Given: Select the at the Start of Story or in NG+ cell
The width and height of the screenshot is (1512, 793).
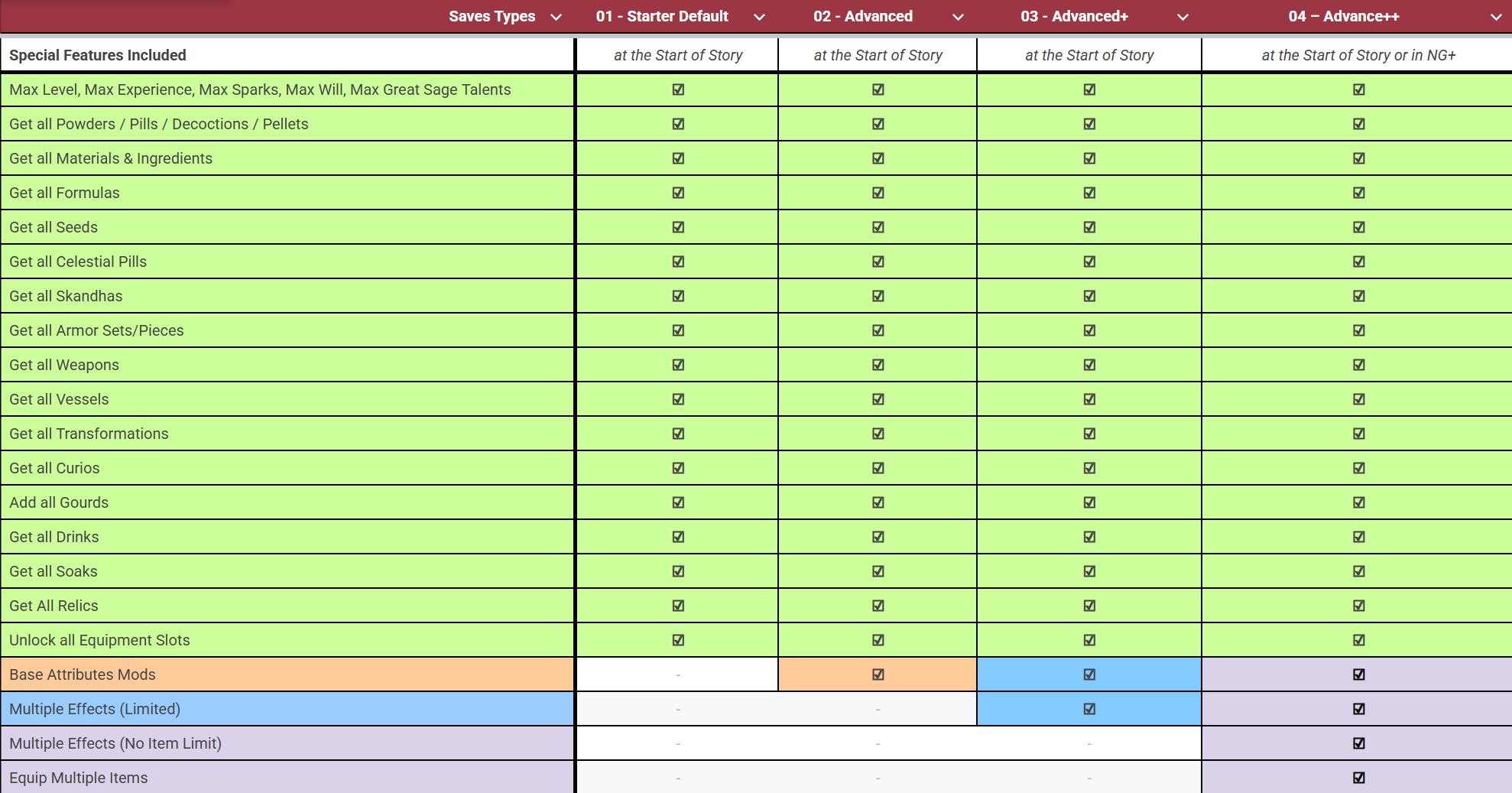Looking at the screenshot, I should coord(1357,55).
